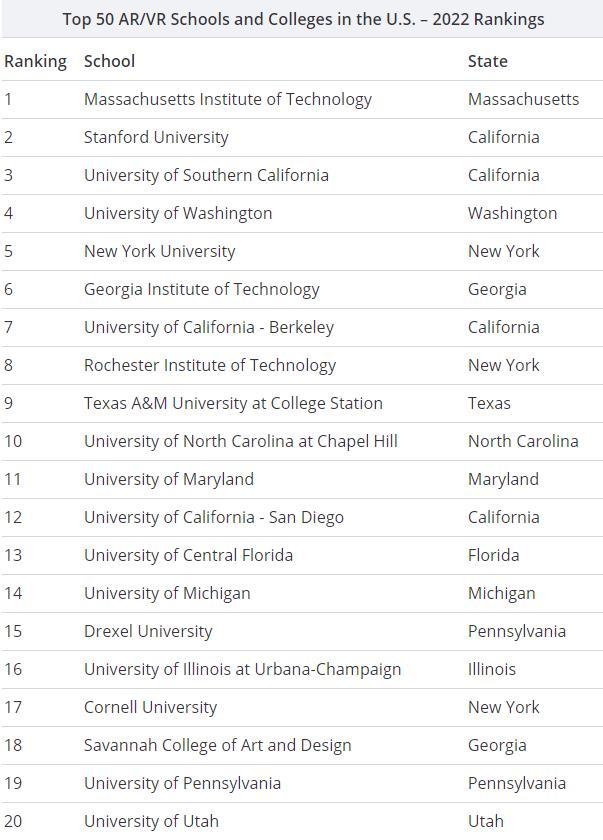Select University of California - San Diego
The height and width of the screenshot is (840, 603).
coord(213,517)
